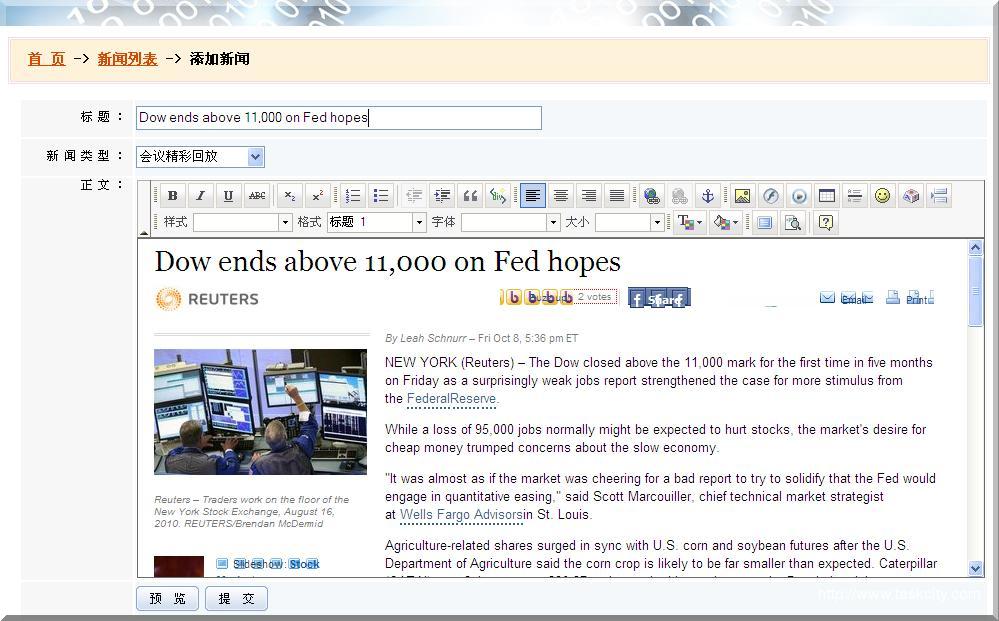Click the bulleted list icon
Viewport: 999px width, 621px height.
click(380, 196)
